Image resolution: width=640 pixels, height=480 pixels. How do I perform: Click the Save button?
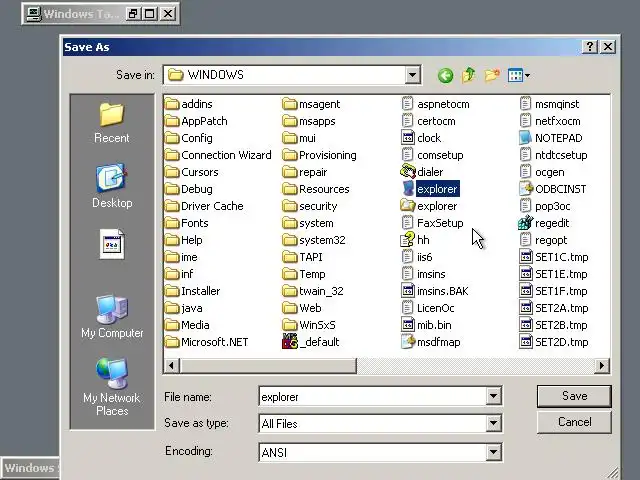click(574, 396)
